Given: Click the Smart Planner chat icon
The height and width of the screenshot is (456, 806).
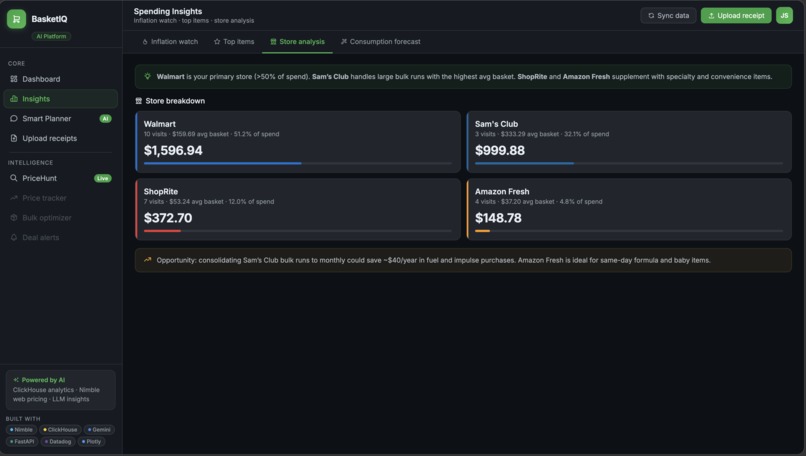Looking at the screenshot, I should coord(14,119).
